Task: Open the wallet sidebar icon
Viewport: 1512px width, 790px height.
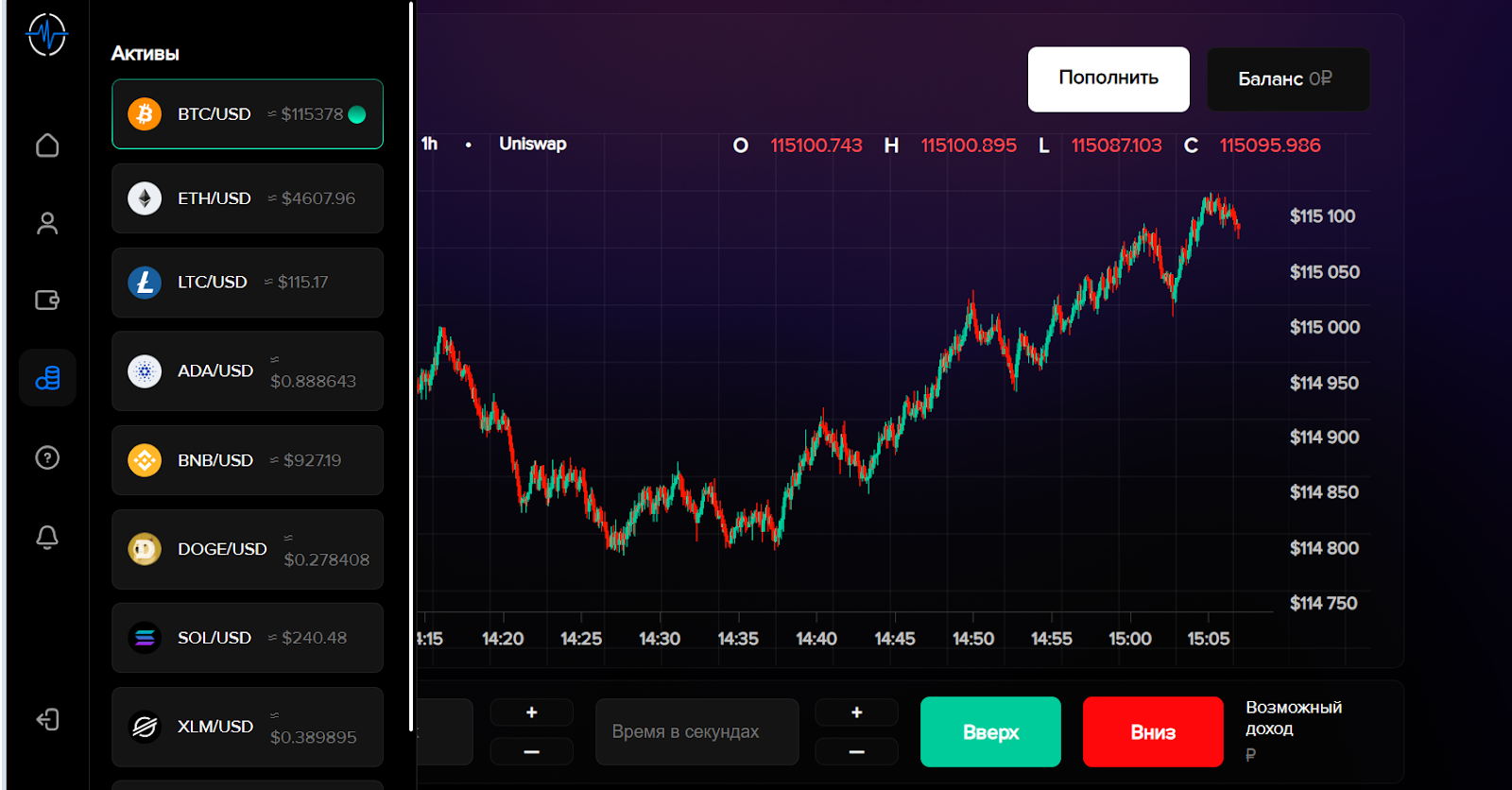Action: [x=47, y=301]
